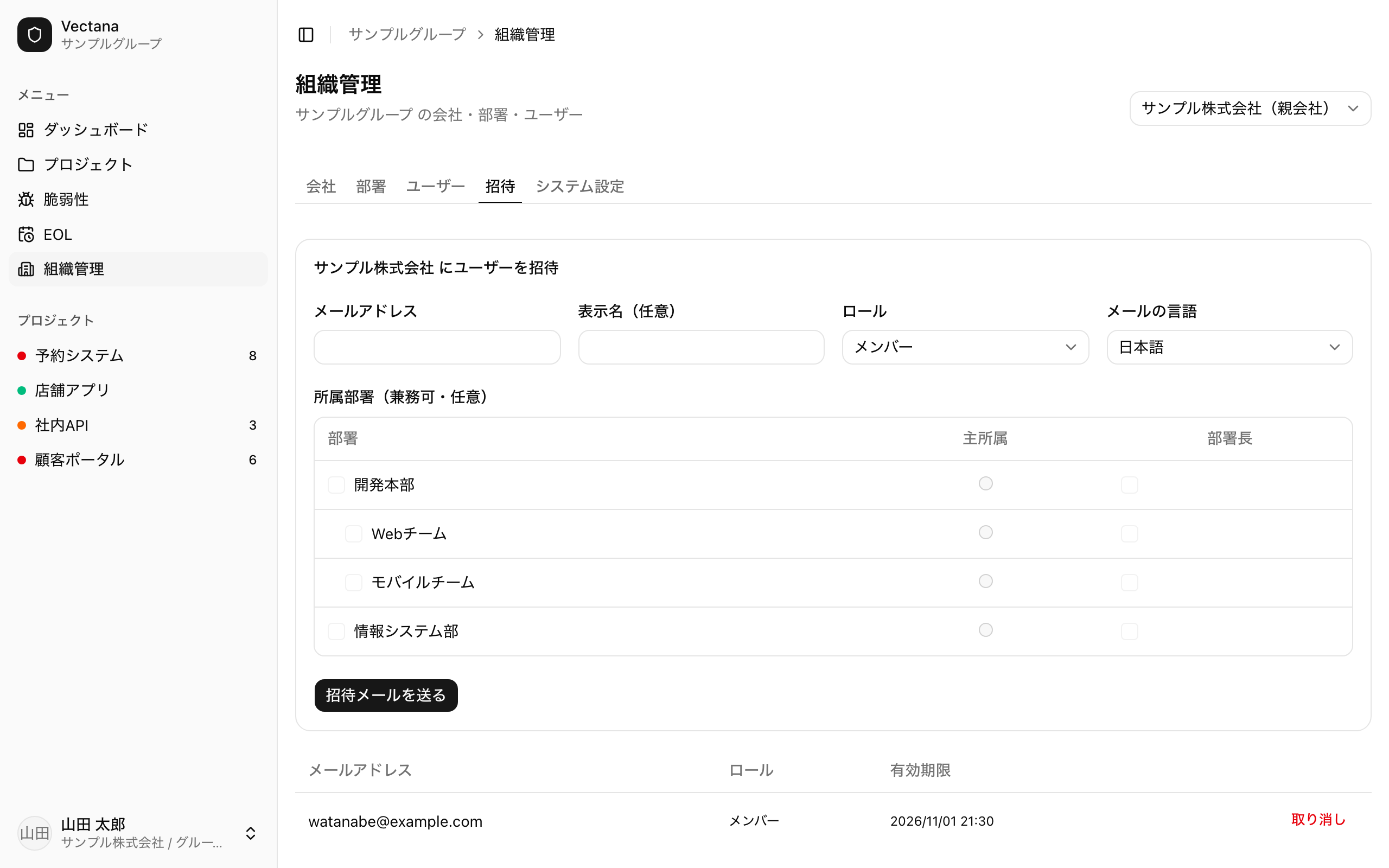This screenshot has width=1389, height=868.
Task: Click the orange dot beside 社内API
Action: click(22, 425)
